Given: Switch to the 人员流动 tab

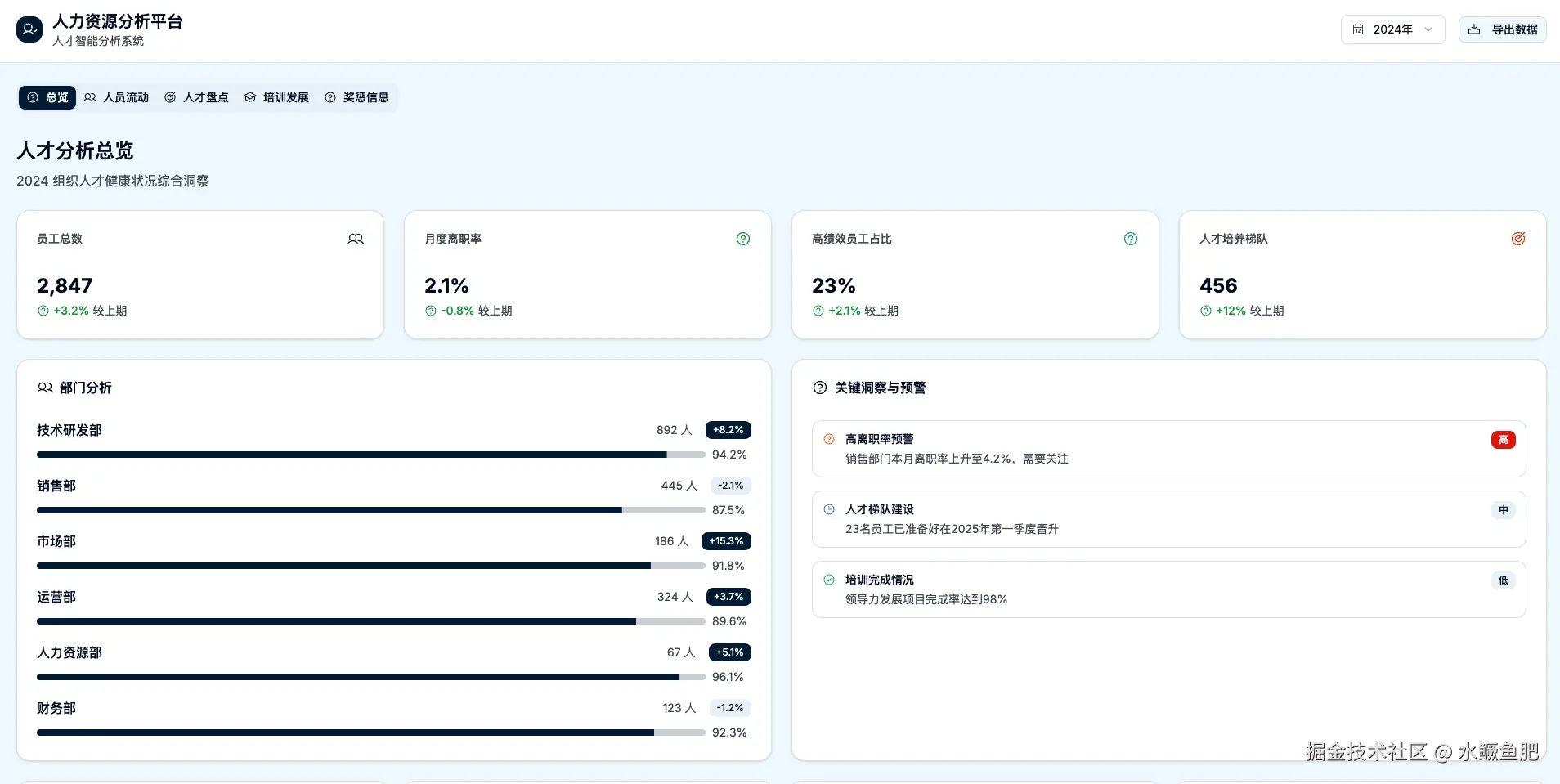Looking at the screenshot, I should point(116,97).
